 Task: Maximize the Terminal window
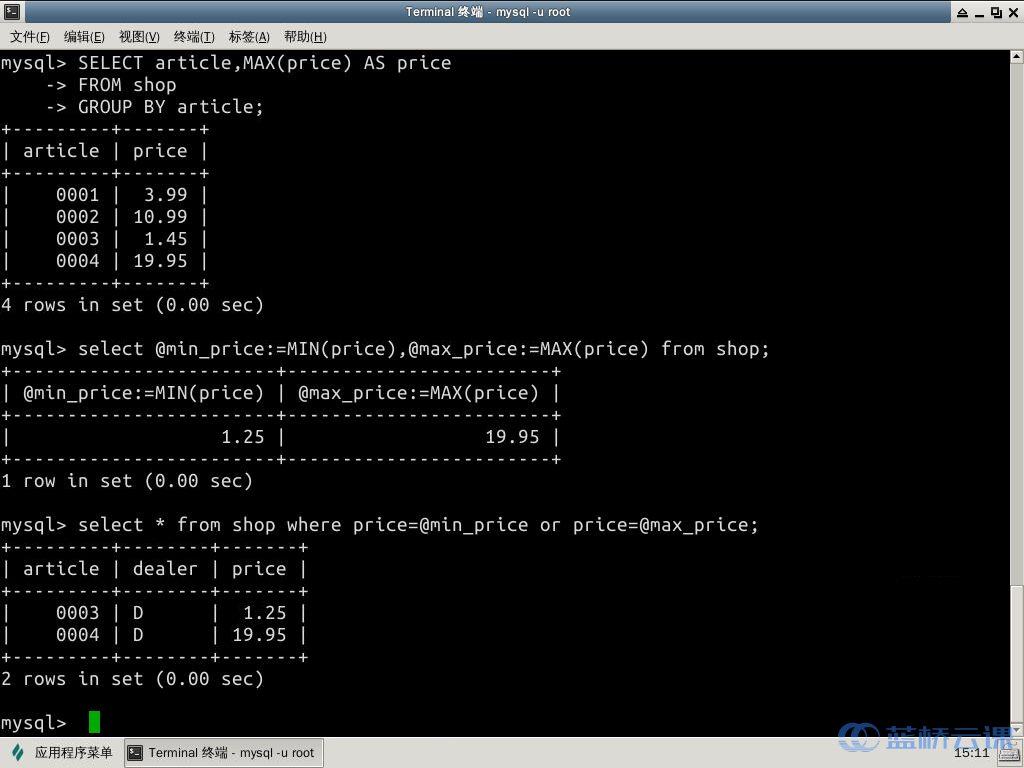[x=996, y=12]
